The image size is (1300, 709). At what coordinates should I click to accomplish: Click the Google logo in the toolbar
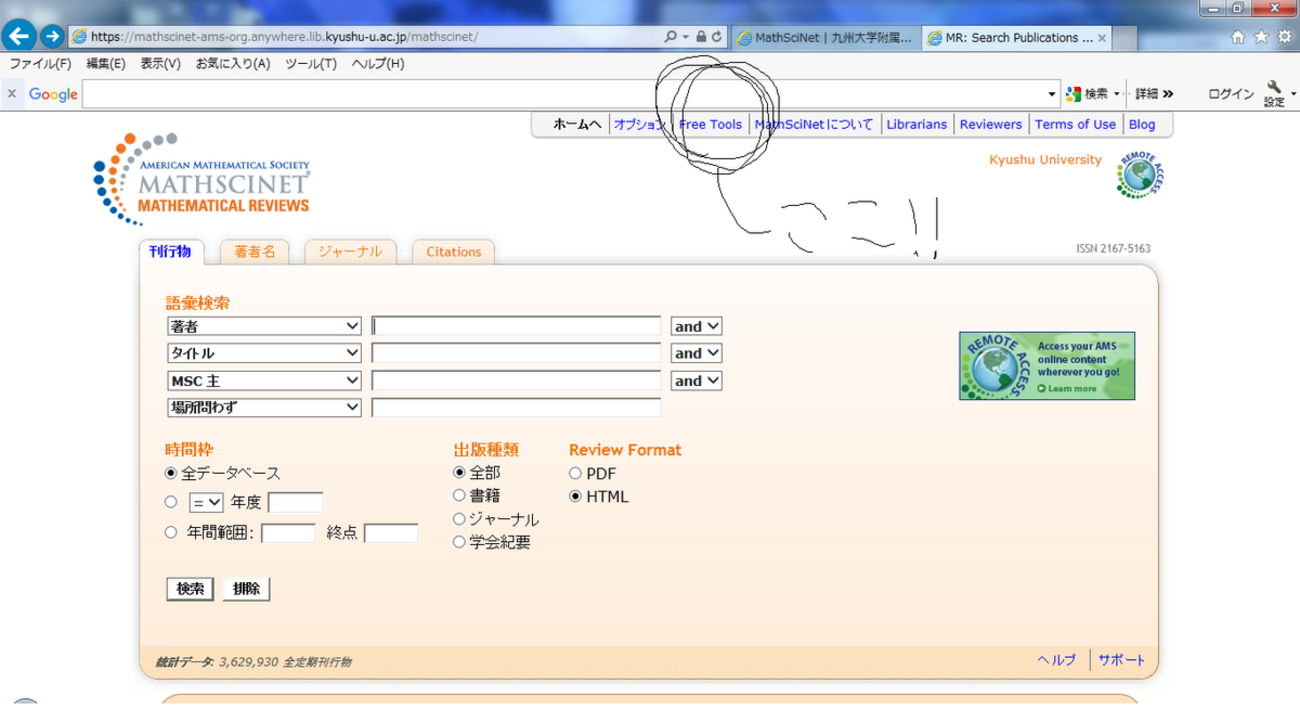pyautogui.click(x=53, y=94)
